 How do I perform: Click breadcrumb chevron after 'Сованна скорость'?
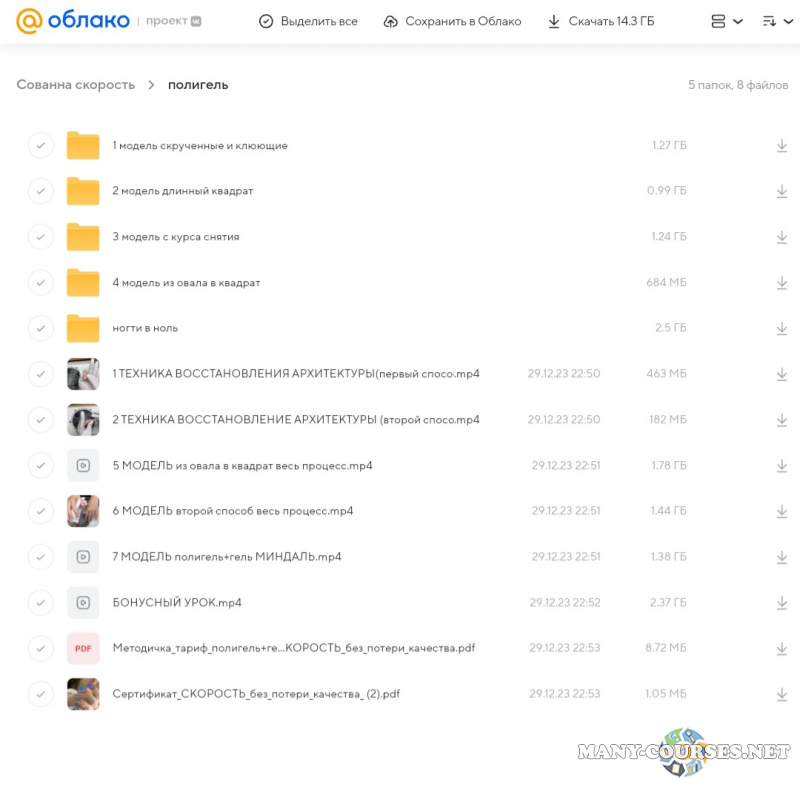151,85
